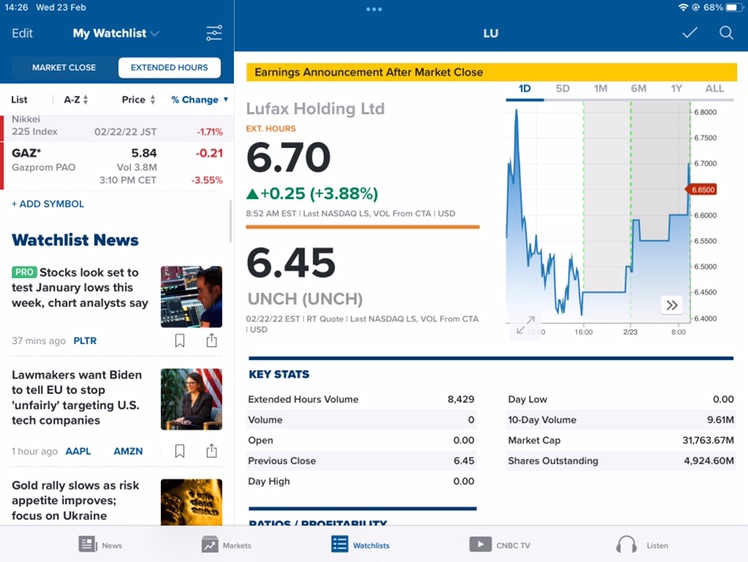748x562 pixels.
Task: Open watchlist filter settings icon
Action: pyautogui.click(x=214, y=33)
